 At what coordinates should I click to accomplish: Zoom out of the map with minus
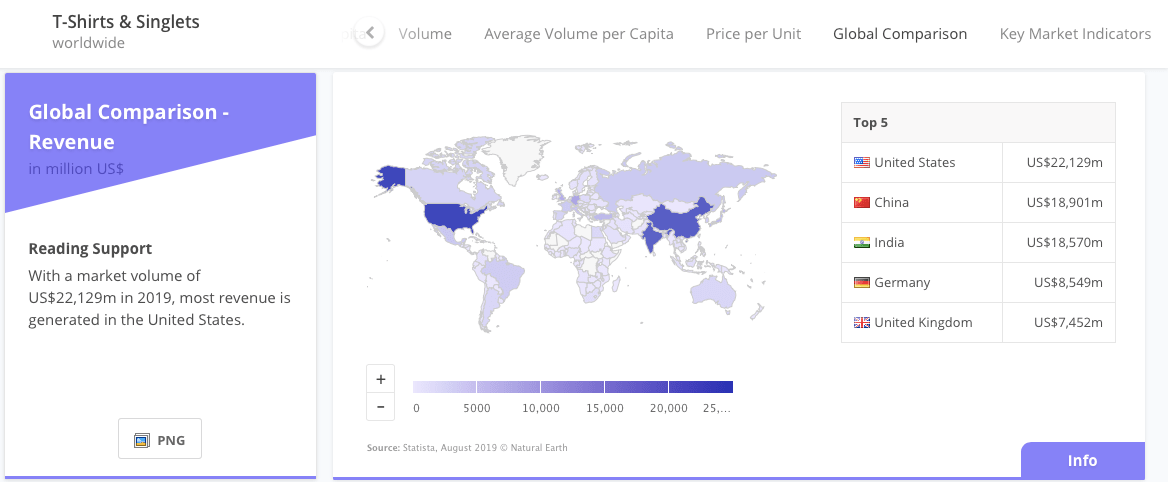pos(381,407)
